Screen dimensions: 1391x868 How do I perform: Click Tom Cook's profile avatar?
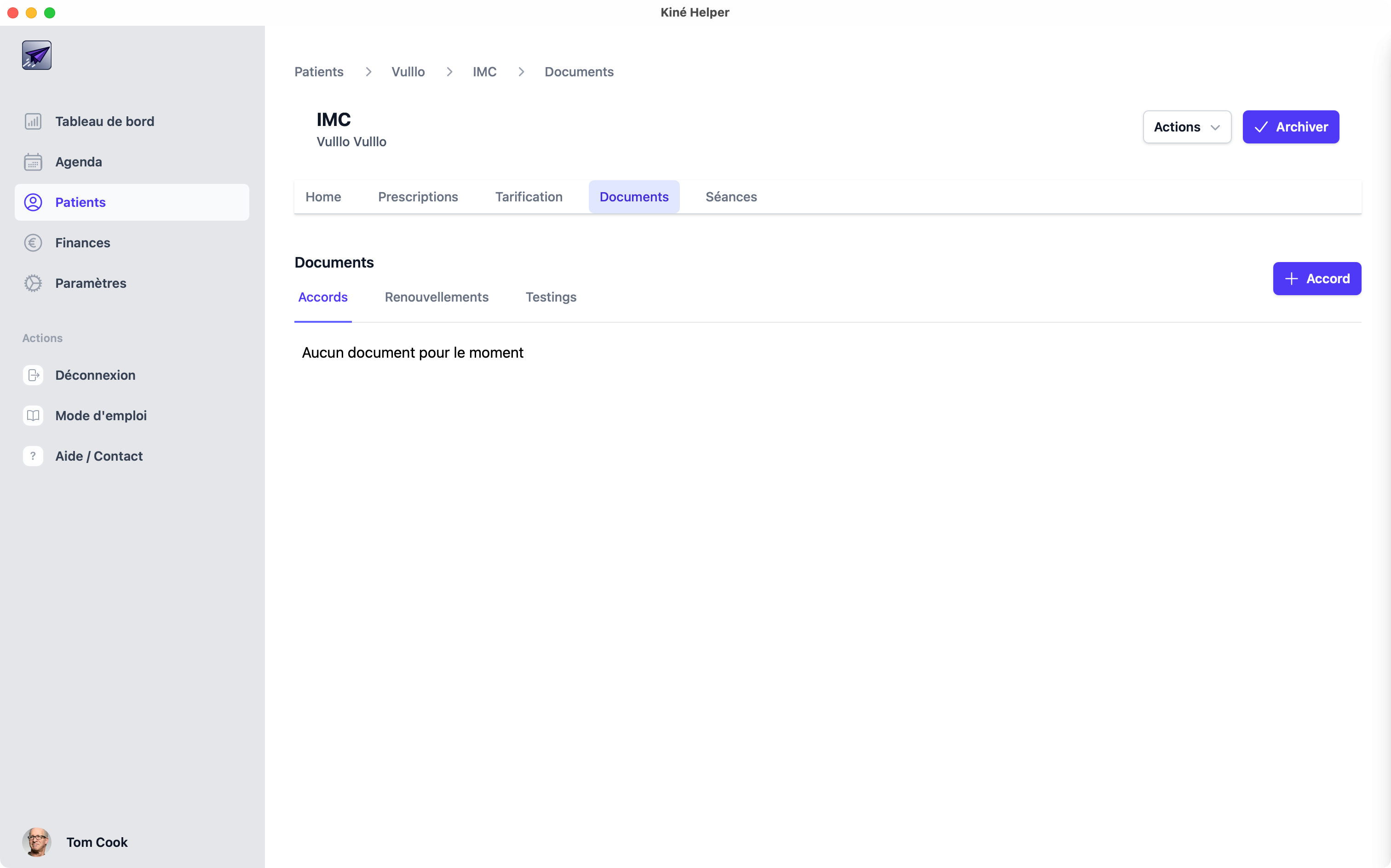(37, 842)
